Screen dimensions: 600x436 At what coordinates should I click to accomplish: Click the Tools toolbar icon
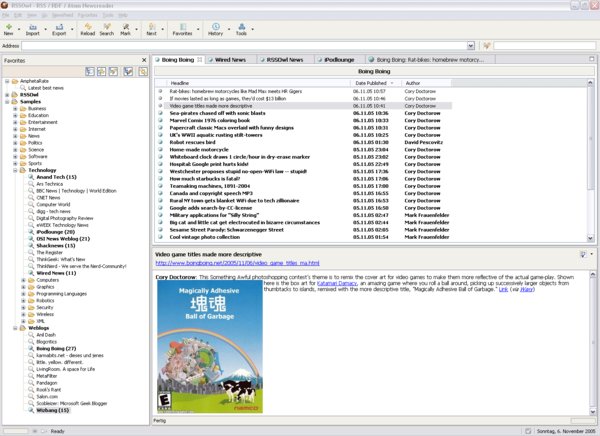(241, 29)
